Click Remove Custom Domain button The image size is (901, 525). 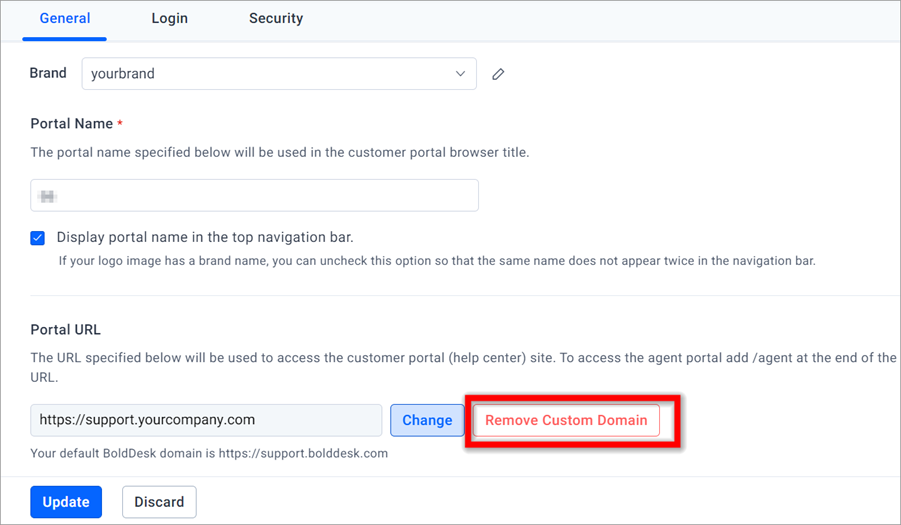[566, 420]
